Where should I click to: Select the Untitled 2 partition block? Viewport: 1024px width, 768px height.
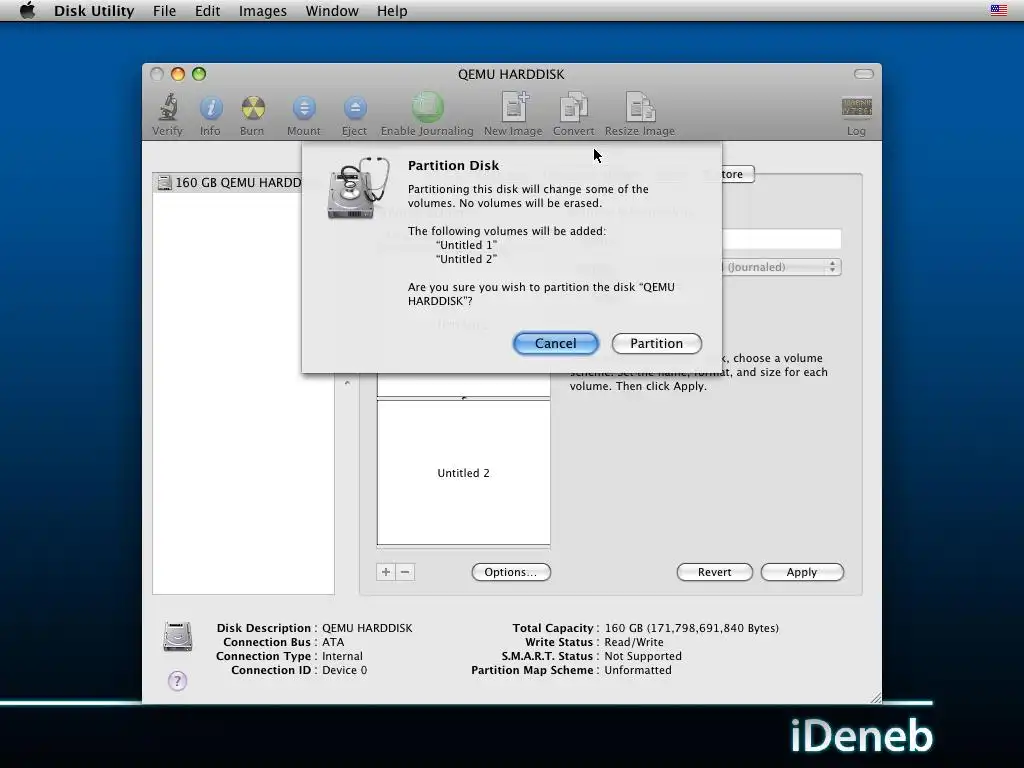(x=464, y=473)
